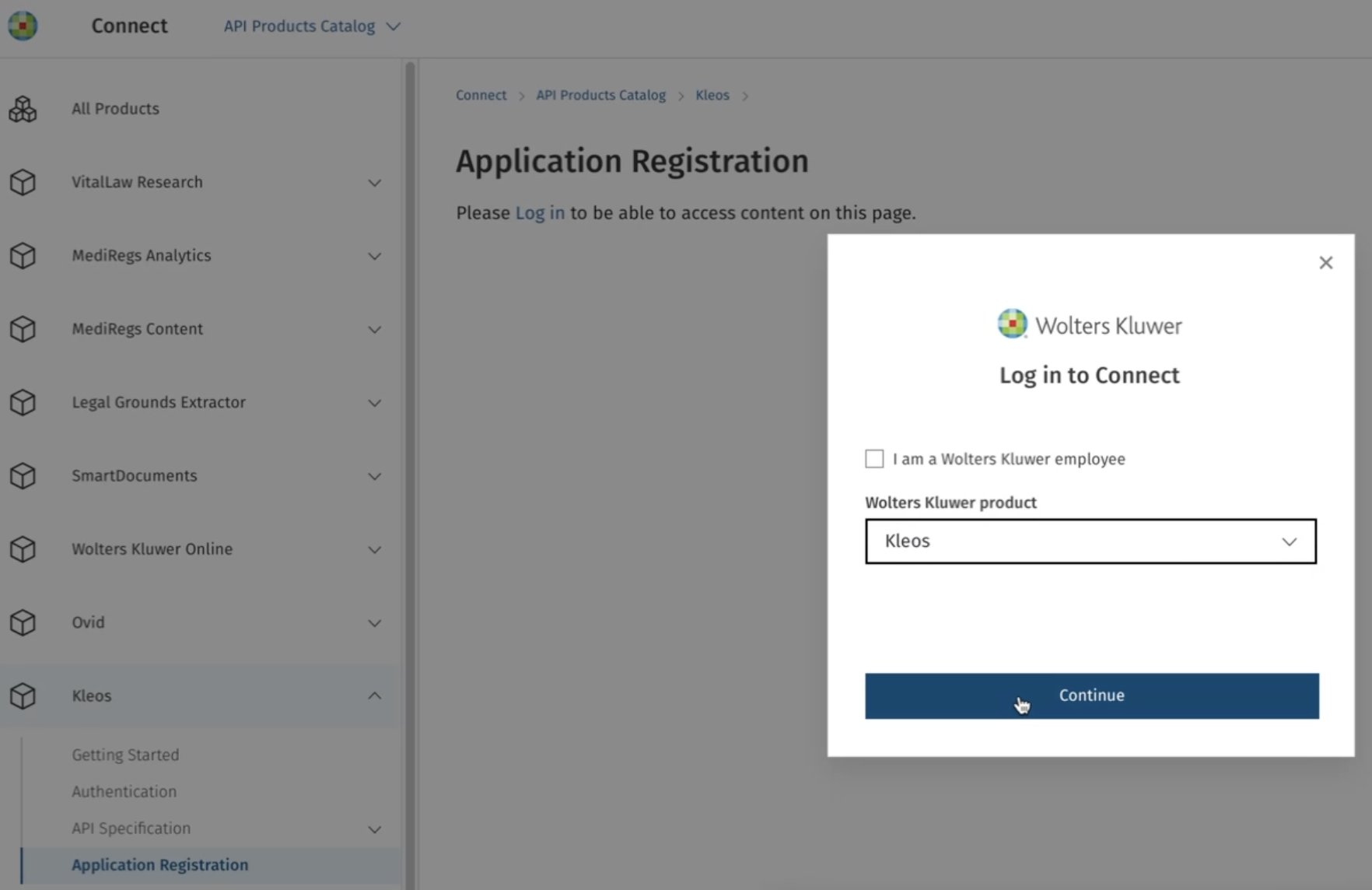1372x890 pixels.
Task: Click the MediRegs Content cube icon
Action: click(23, 329)
